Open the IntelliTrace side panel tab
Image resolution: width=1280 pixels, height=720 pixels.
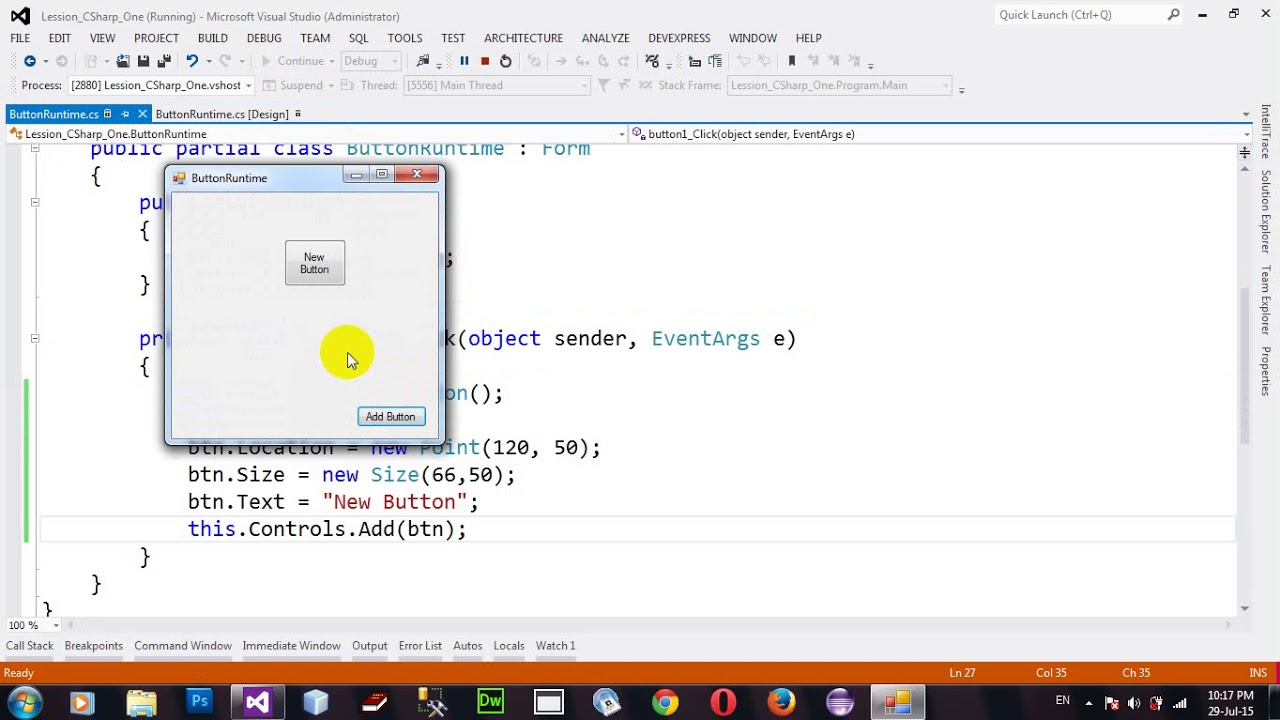coord(1266,131)
